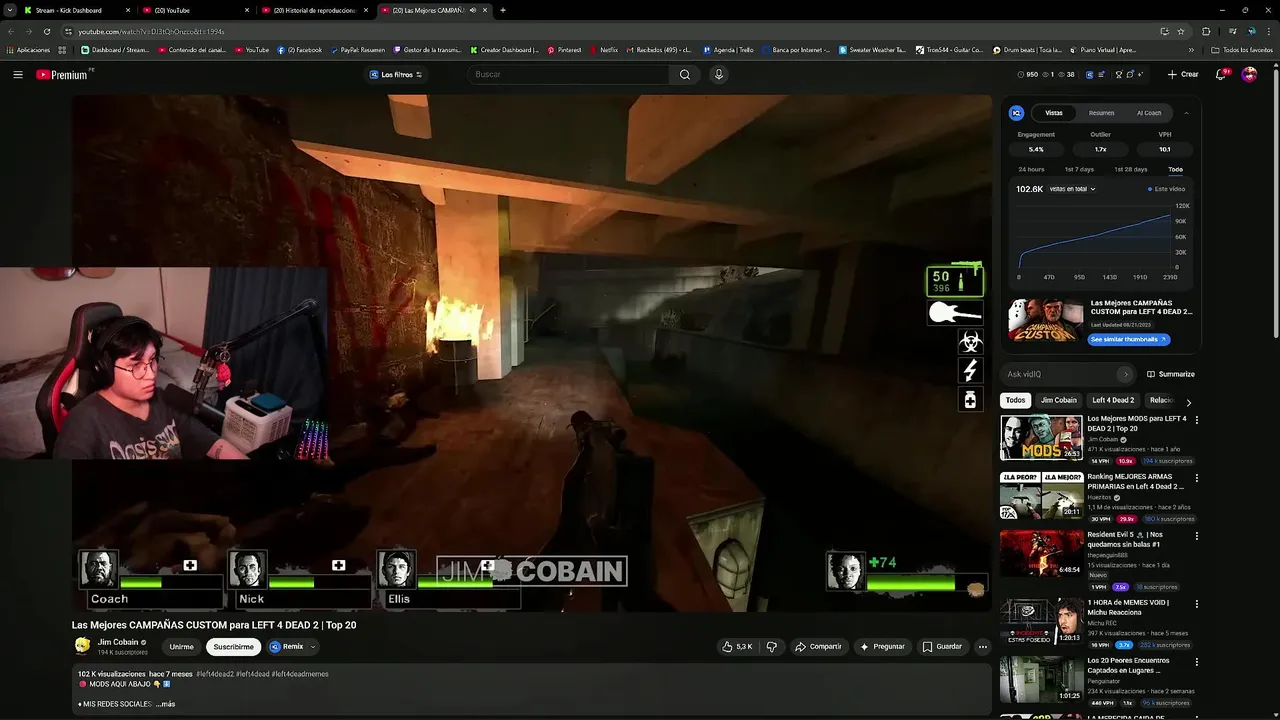Select the Jim Cobain filter chip
The height and width of the screenshot is (720, 1280).
[1058, 400]
